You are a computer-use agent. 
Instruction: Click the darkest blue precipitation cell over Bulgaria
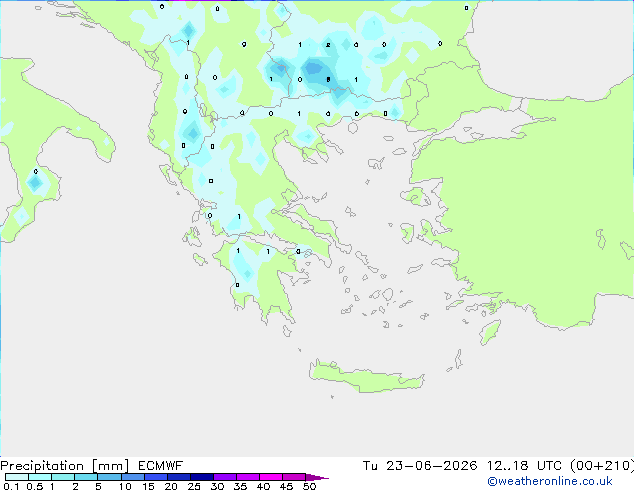[314, 69]
